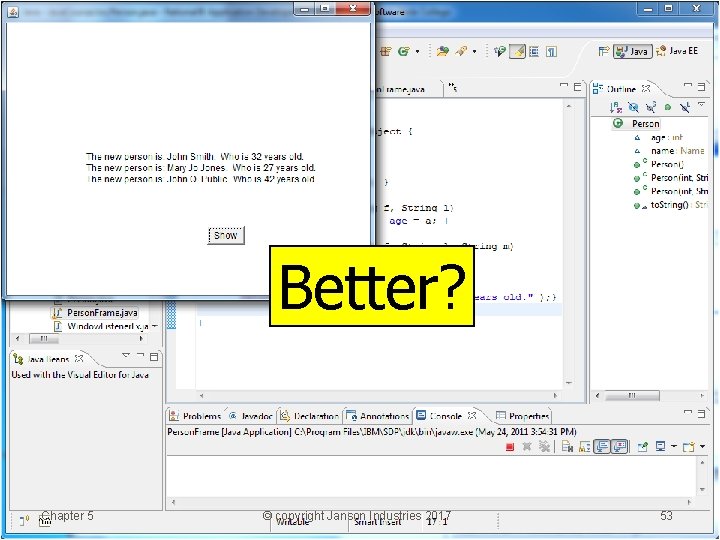Toggle Hide Fields in the Outline toolbar
This screenshot has height=540, width=720.
[x=633, y=107]
